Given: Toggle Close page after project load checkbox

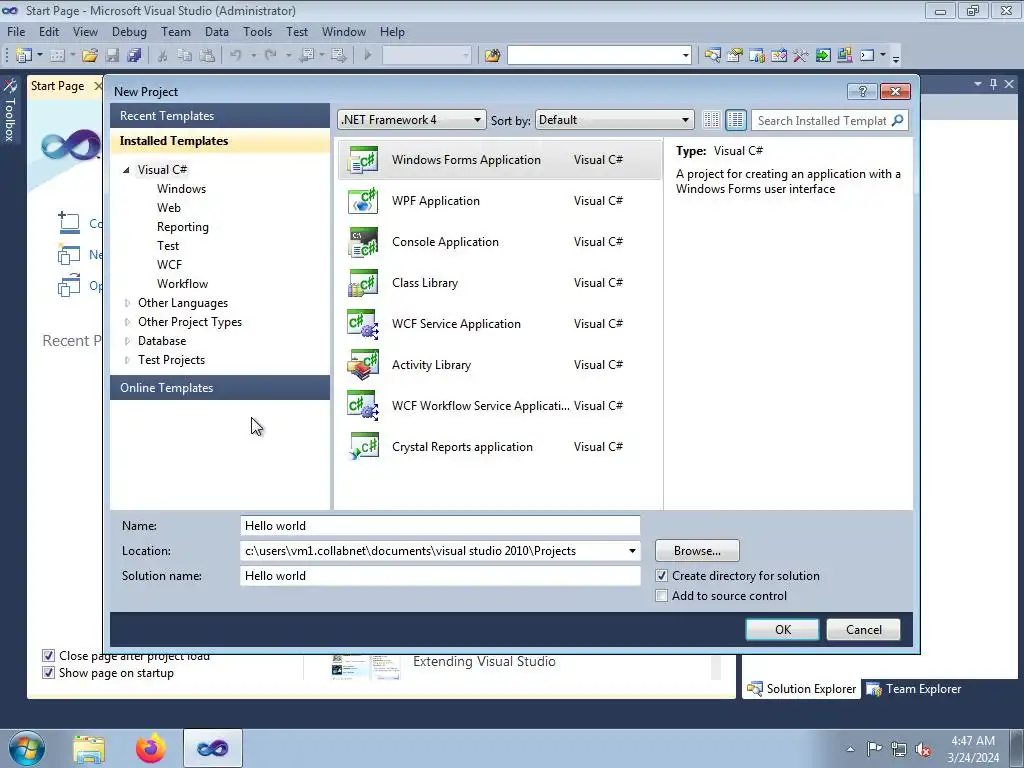Looking at the screenshot, I should click(48, 656).
